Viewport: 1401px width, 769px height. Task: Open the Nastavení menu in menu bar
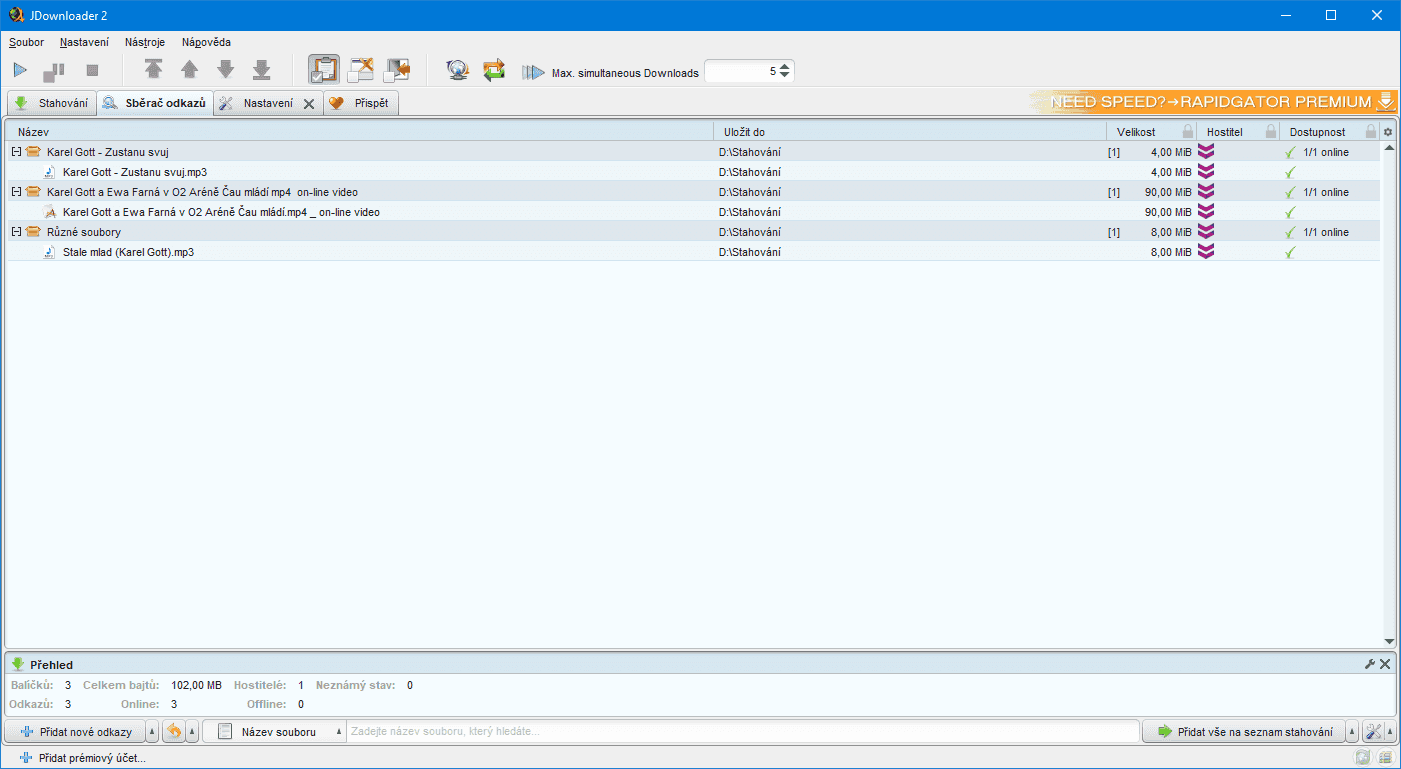tap(84, 42)
